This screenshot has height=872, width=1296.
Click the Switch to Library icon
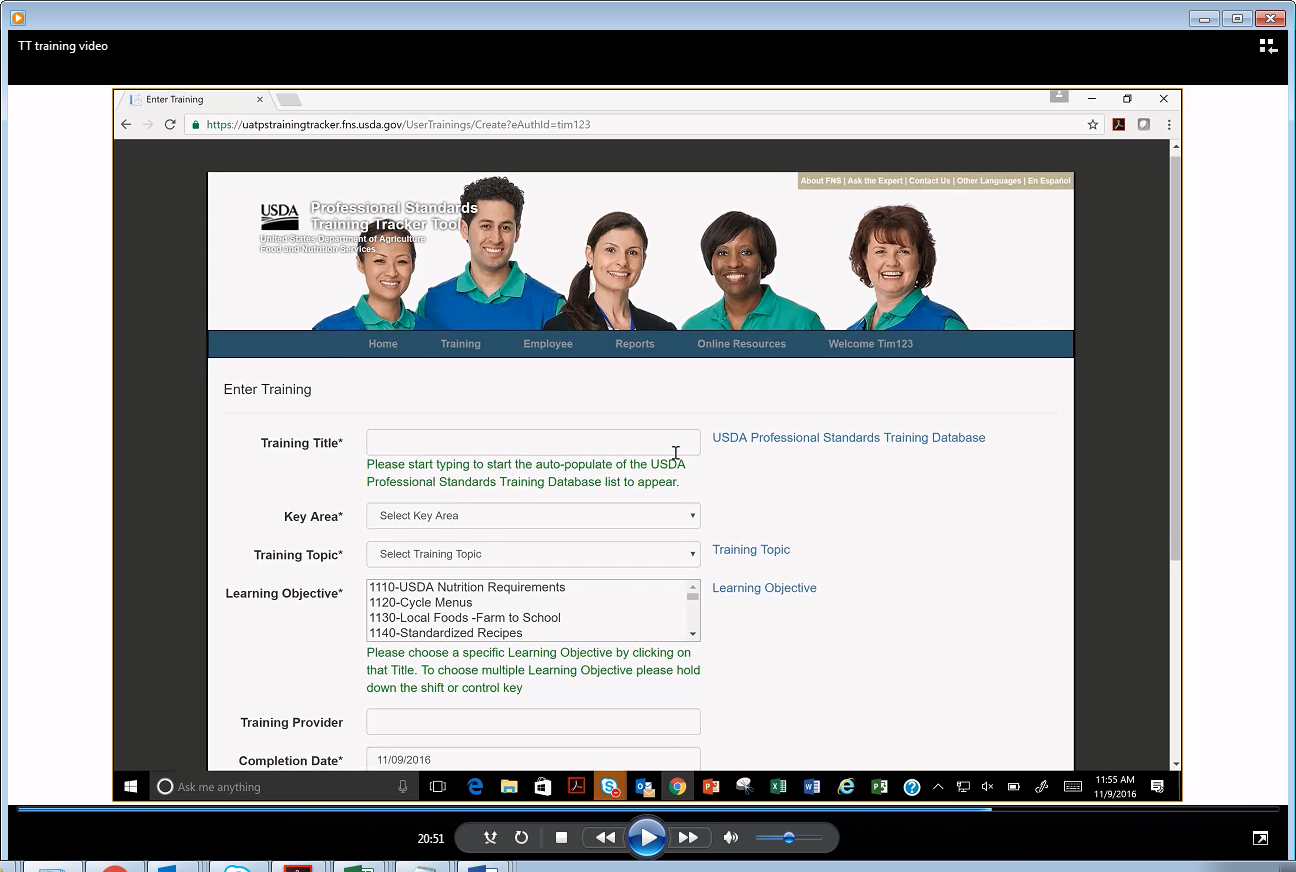click(x=1268, y=46)
